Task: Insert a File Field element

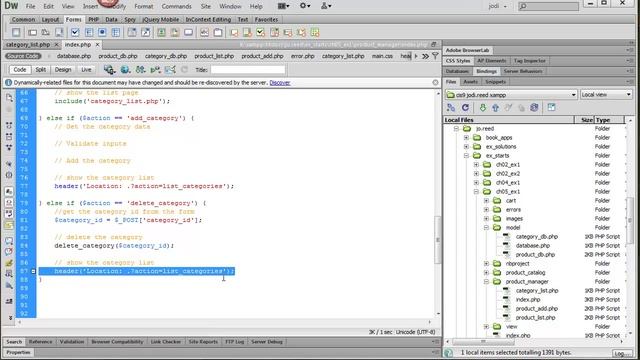Action: tap(175, 32)
